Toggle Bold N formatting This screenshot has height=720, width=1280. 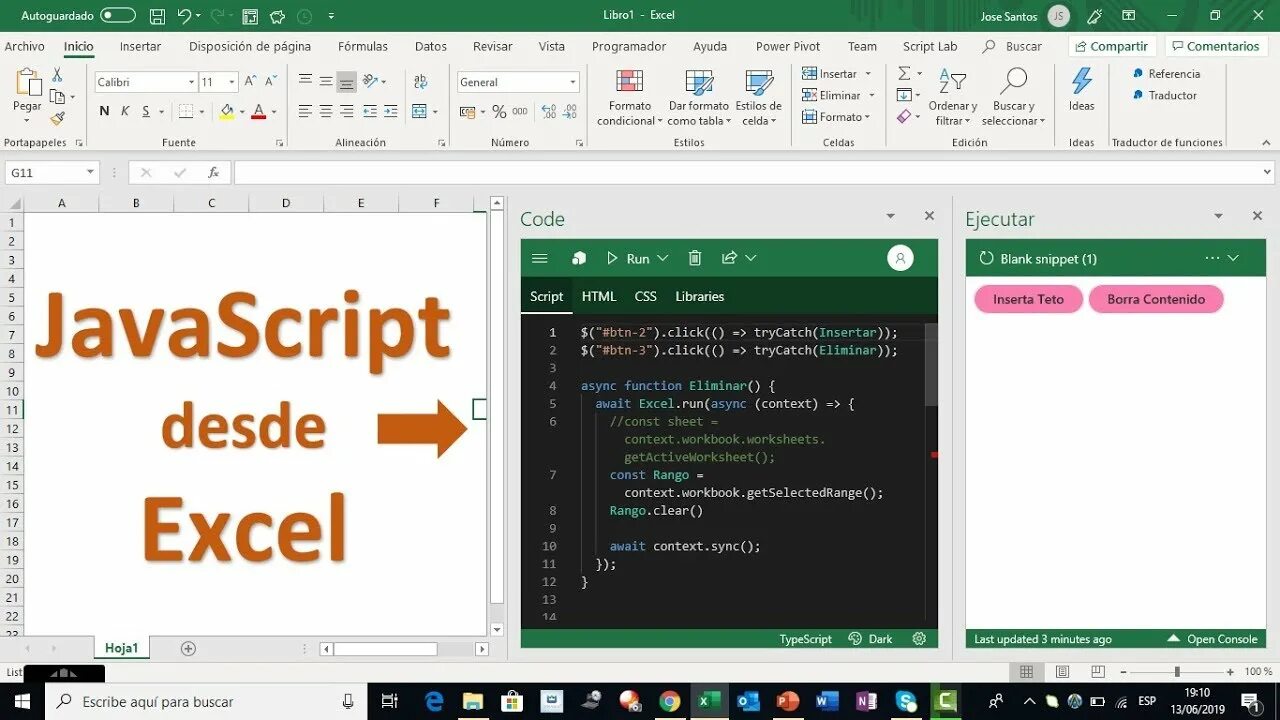click(104, 111)
